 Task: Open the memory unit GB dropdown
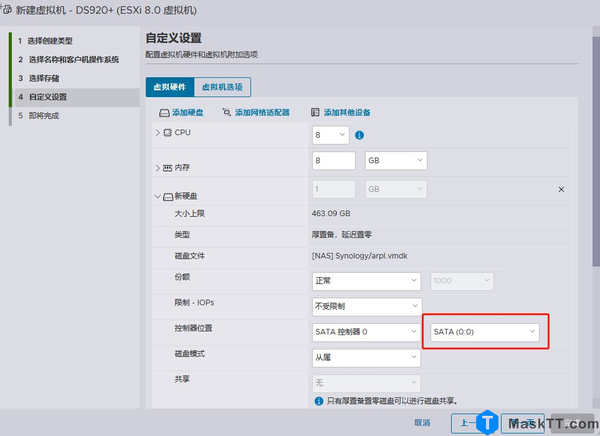tap(396, 160)
